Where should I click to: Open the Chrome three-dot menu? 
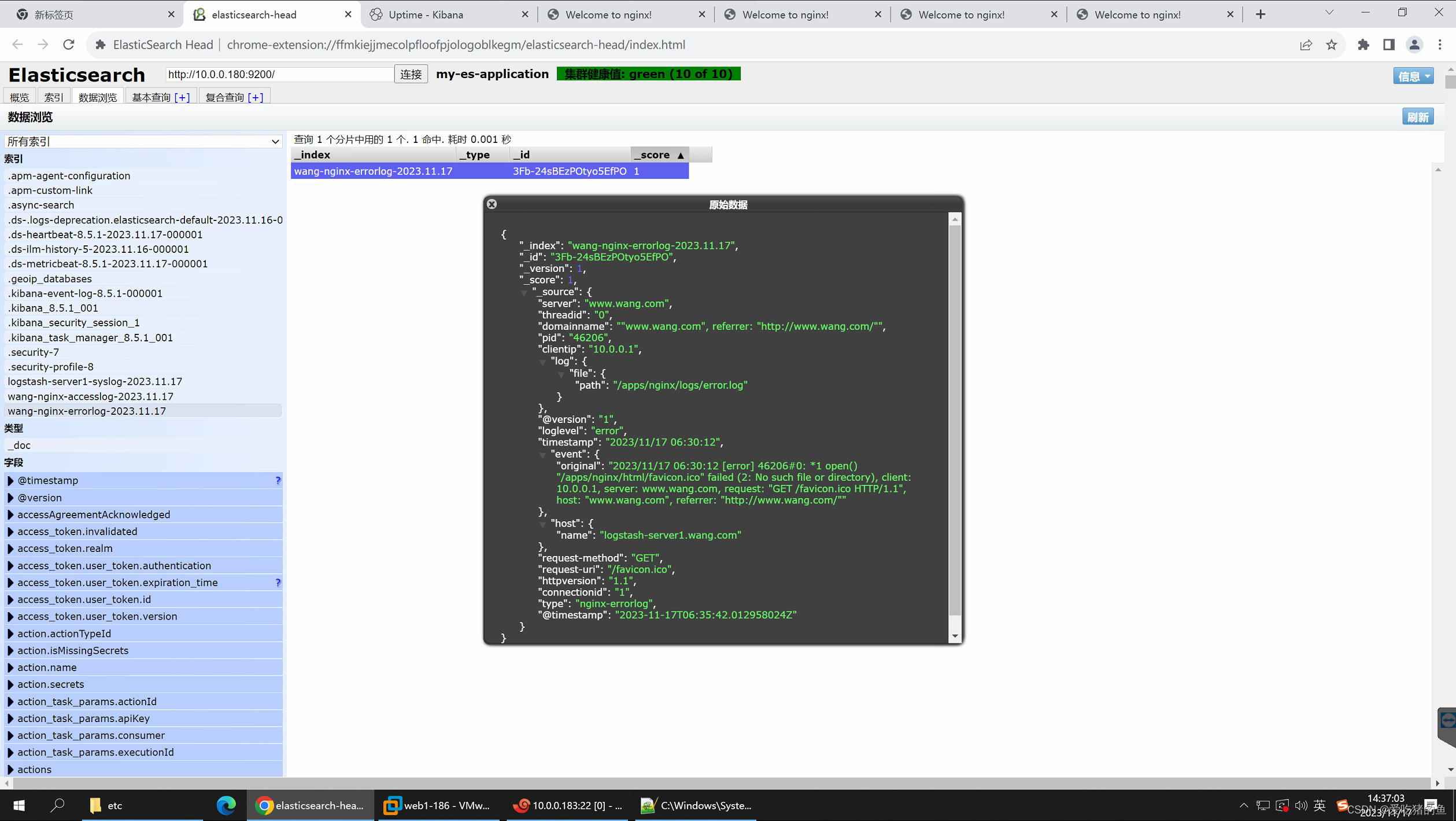(1440, 45)
